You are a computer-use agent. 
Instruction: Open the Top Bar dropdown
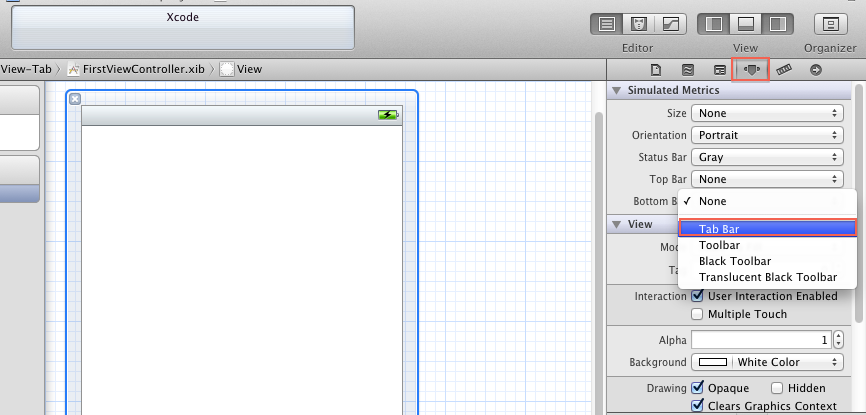[767, 179]
